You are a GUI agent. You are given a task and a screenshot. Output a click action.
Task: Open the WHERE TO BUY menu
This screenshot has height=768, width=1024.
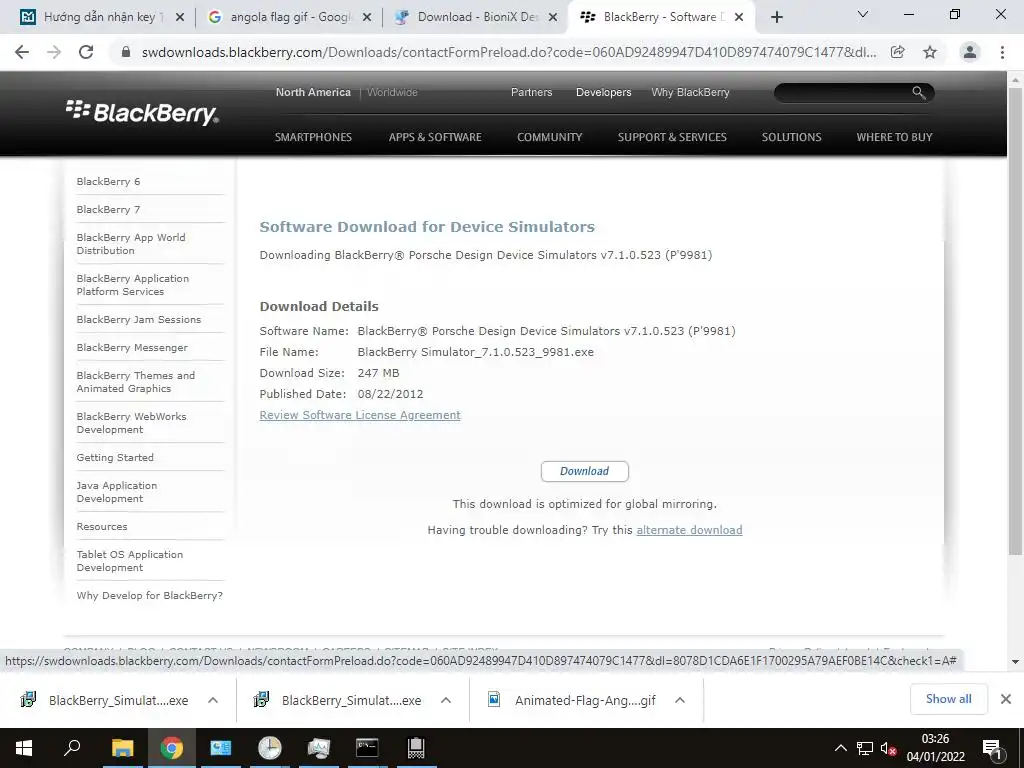[x=894, y=137]
